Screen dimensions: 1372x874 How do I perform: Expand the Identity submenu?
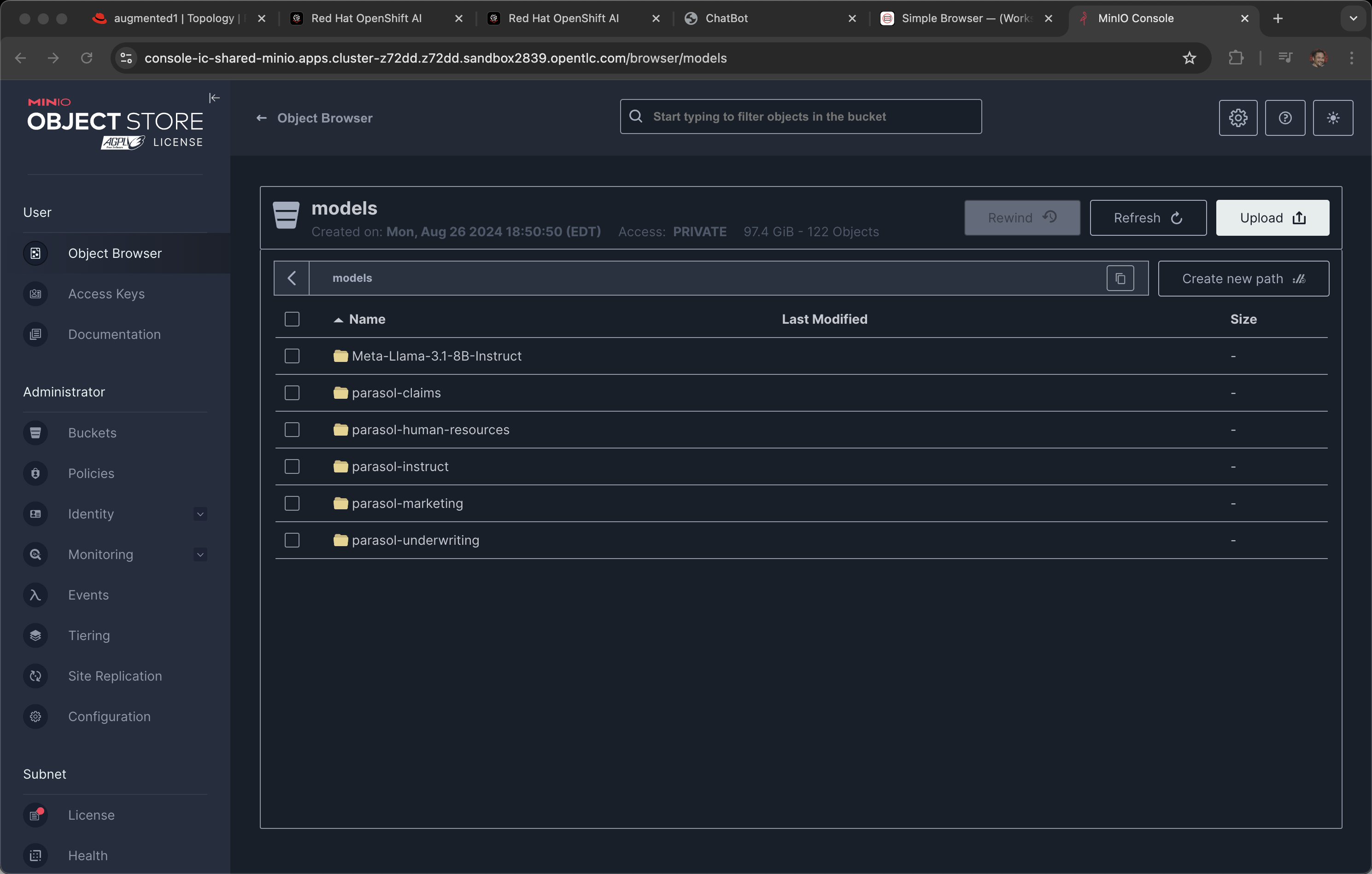point(200,514)
